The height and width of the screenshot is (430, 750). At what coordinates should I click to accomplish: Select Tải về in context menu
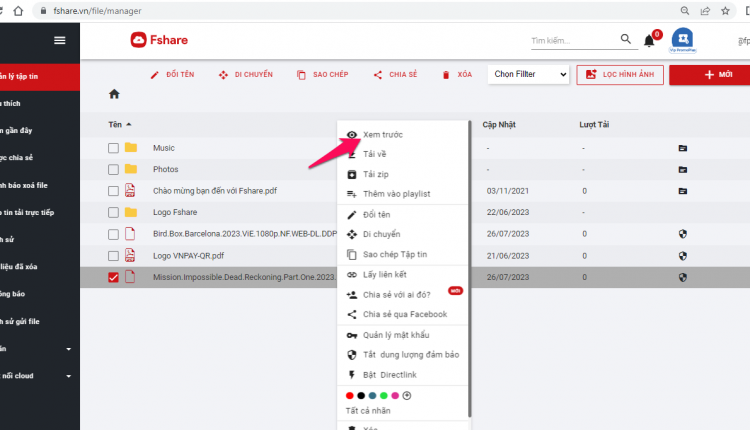coord(403,154)
